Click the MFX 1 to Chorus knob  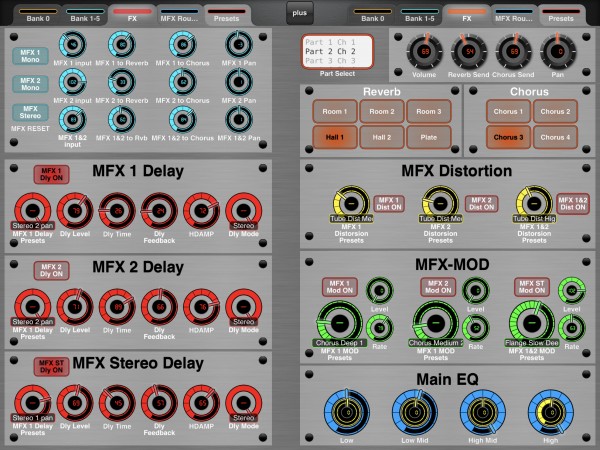(183, 45)
